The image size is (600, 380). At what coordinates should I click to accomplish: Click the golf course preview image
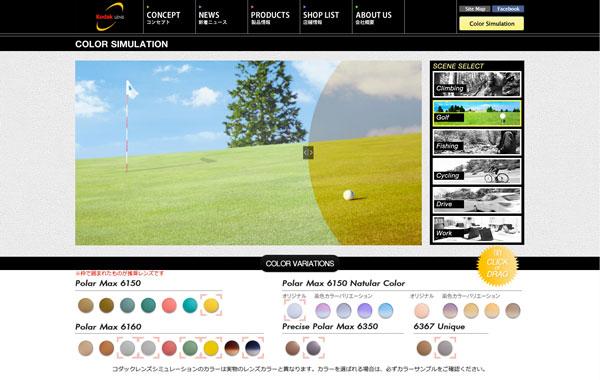248,153
